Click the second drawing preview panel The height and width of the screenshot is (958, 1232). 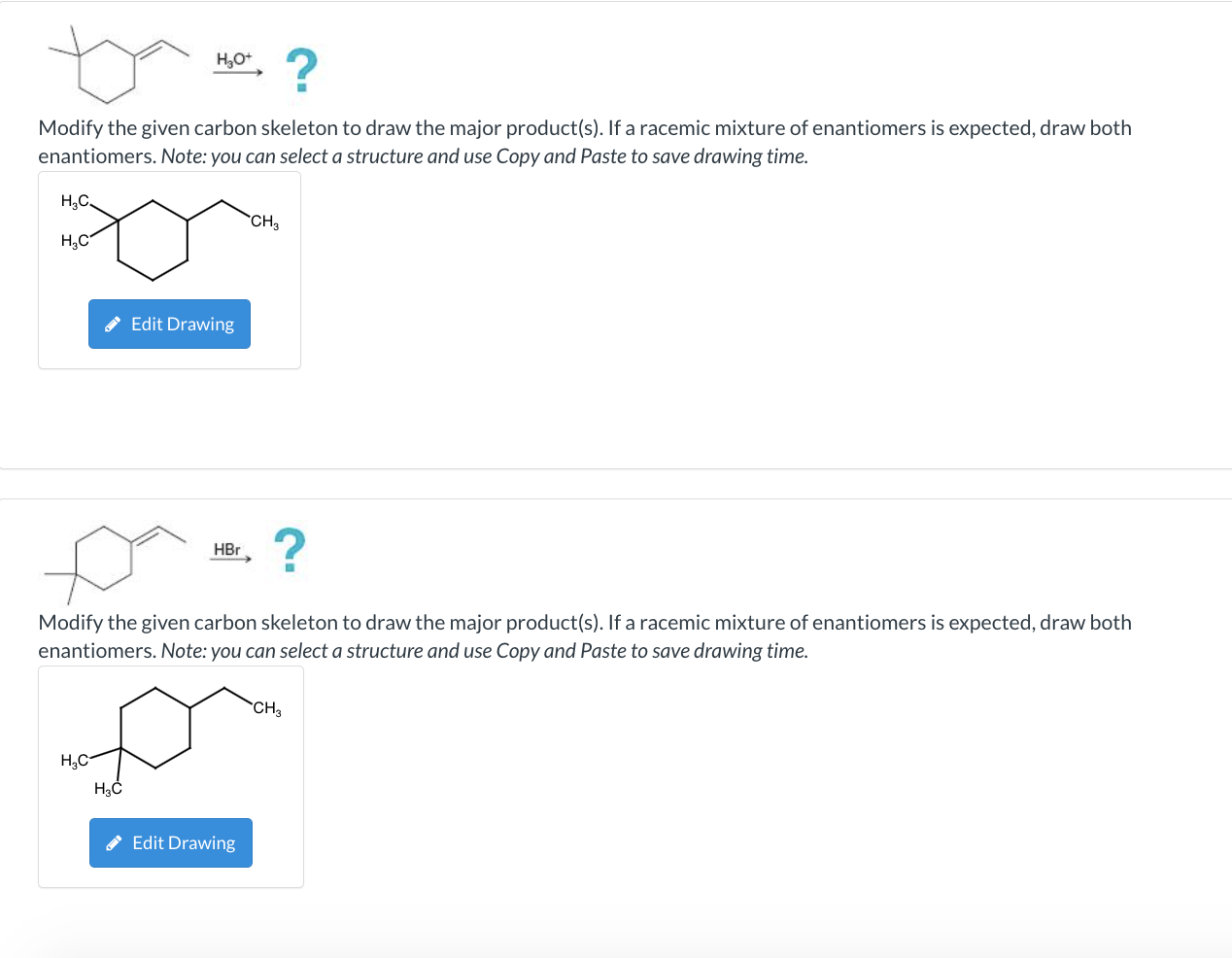(x=171, y=774)
